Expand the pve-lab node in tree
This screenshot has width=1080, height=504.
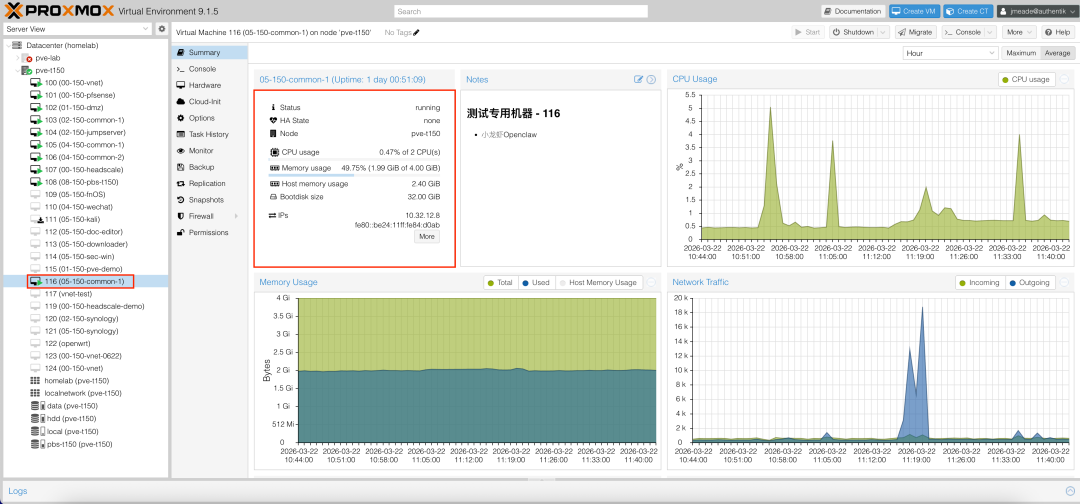point(17,58)
